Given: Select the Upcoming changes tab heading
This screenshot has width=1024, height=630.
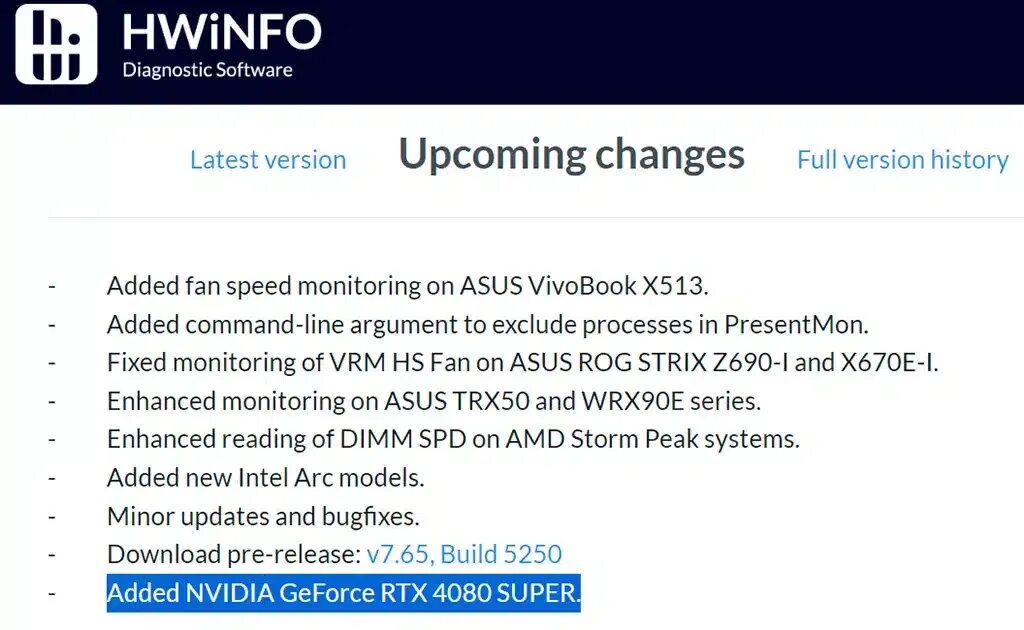Looking at the screenshot, I should [571, 155].
